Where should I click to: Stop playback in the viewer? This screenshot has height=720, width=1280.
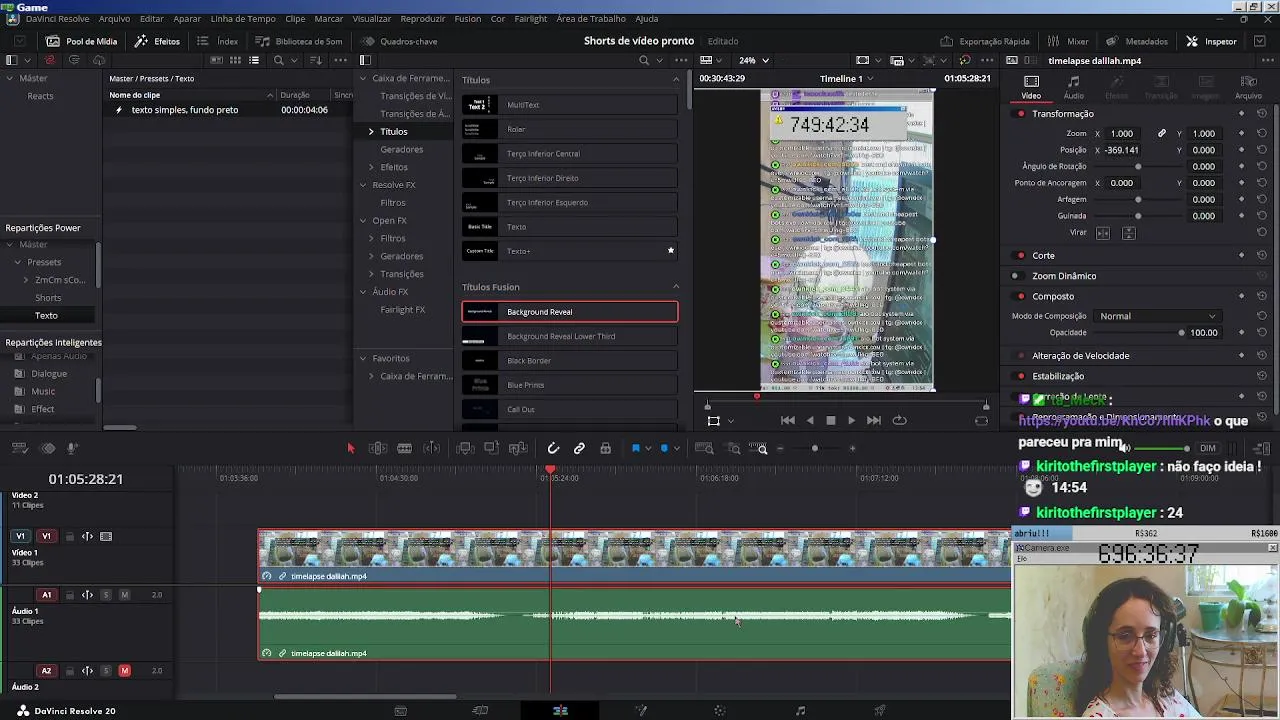(x=830, y=421)
